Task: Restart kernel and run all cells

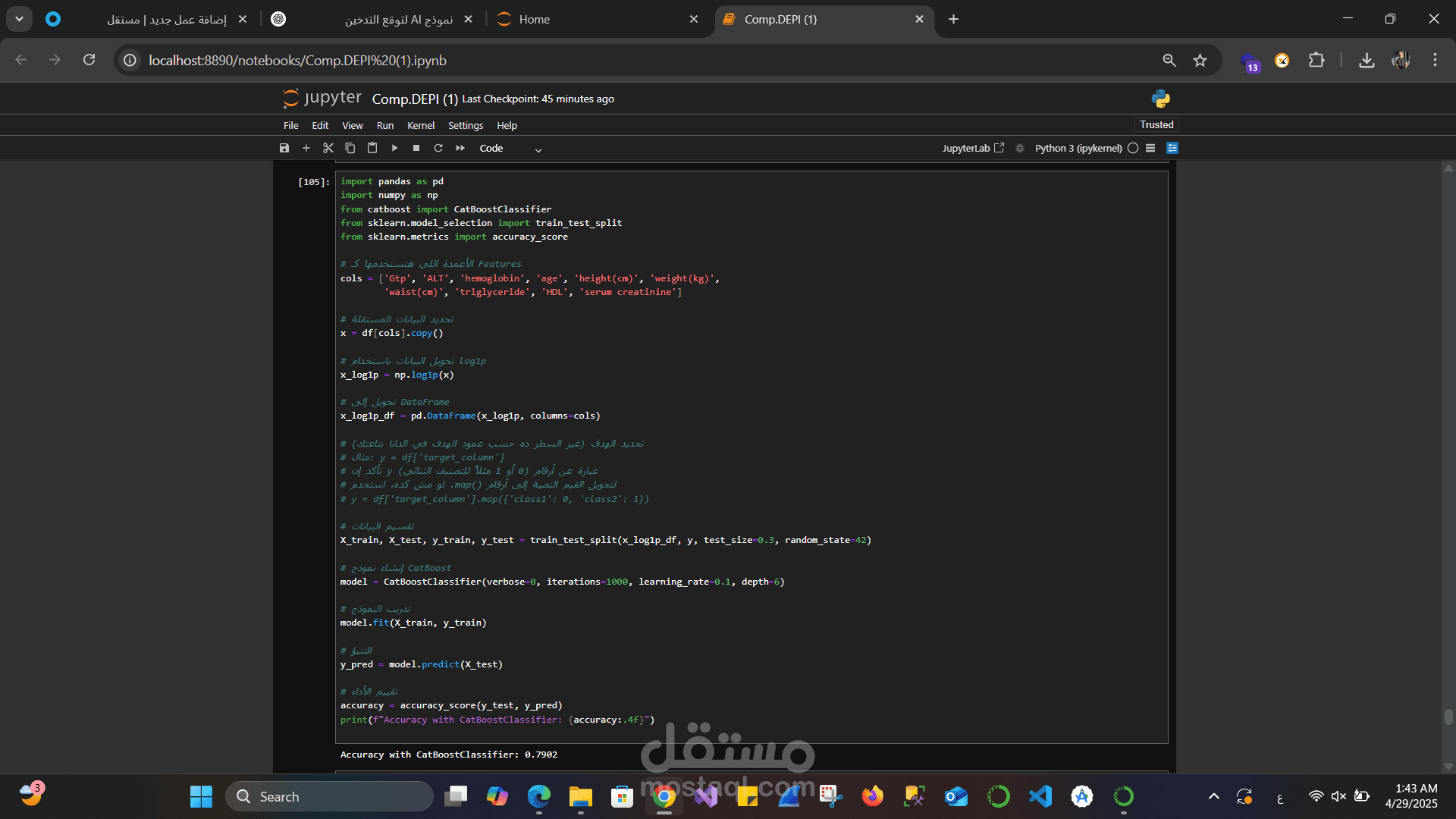Action: point(460,148)
